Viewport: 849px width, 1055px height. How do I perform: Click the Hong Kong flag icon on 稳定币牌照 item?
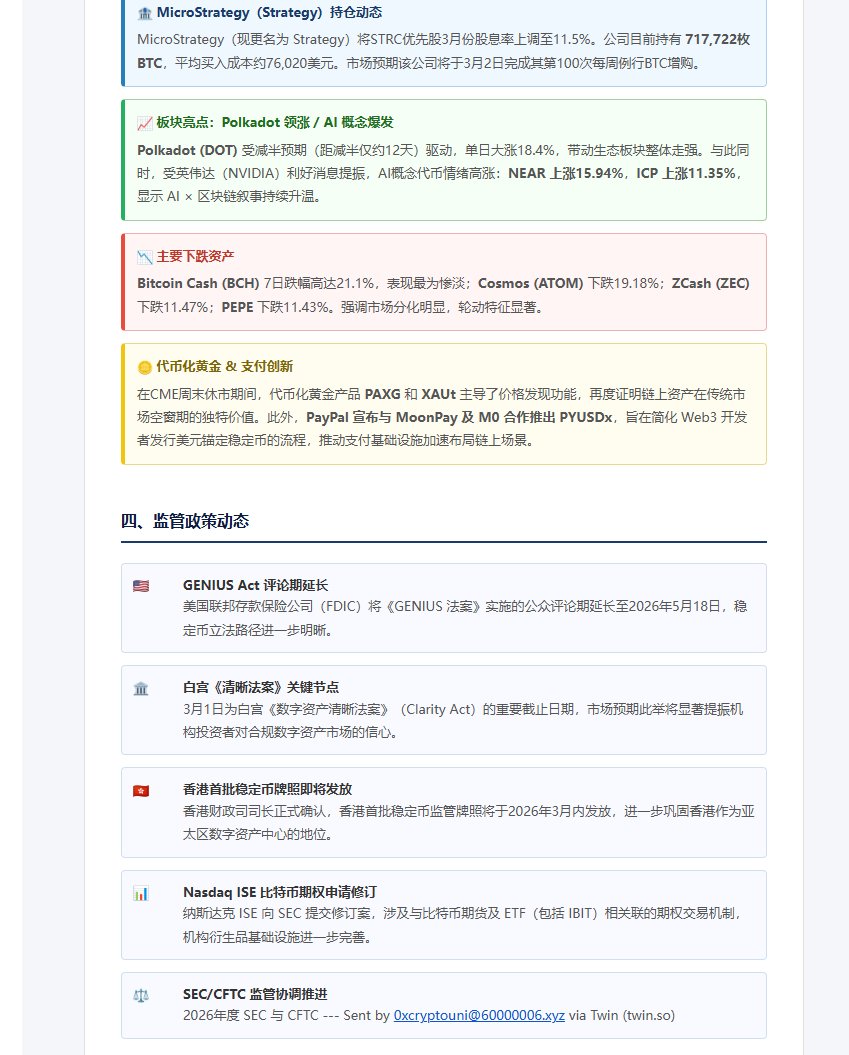click(x=140, y=790)
